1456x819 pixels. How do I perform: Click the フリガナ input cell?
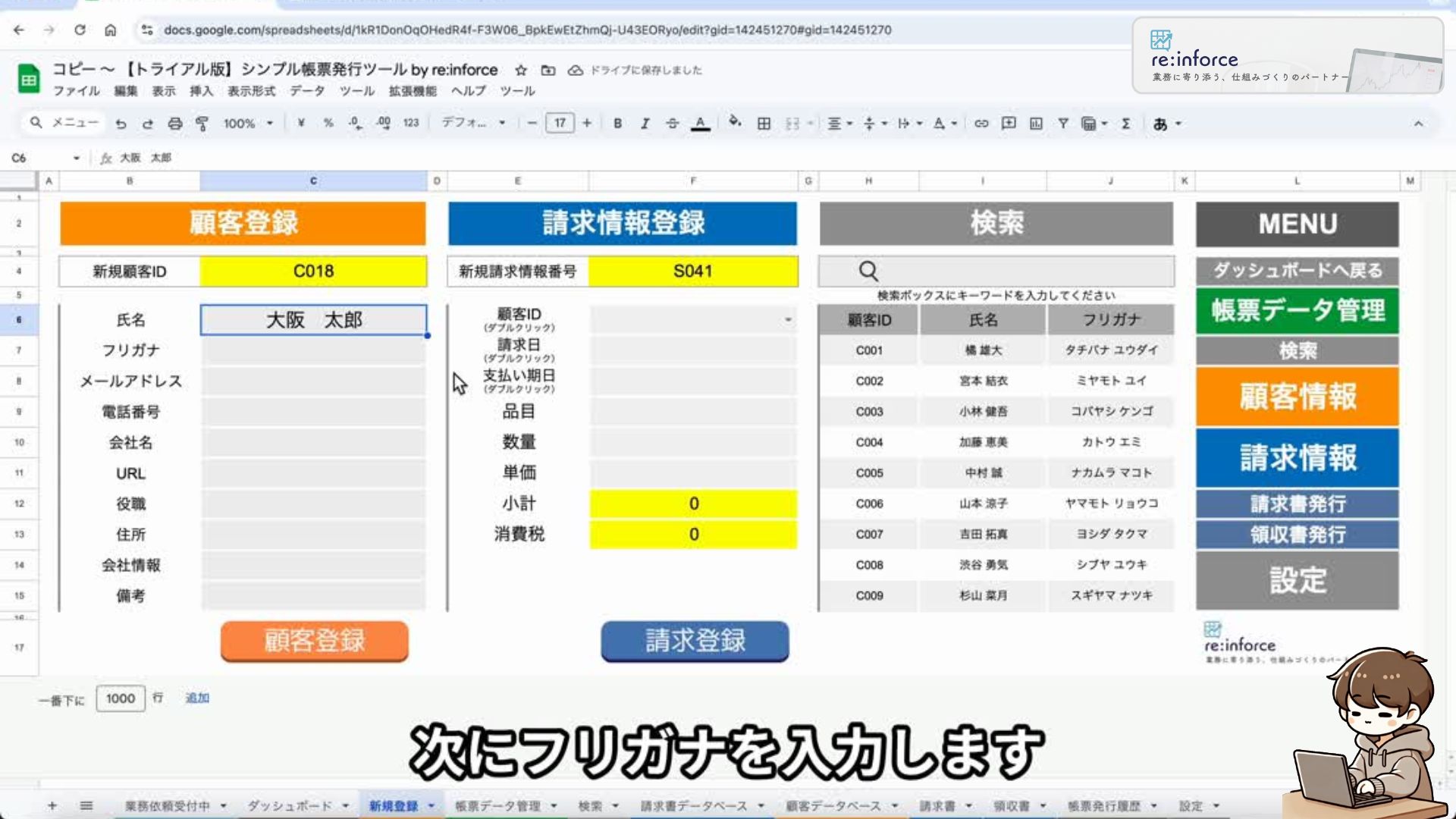(313, 351)
